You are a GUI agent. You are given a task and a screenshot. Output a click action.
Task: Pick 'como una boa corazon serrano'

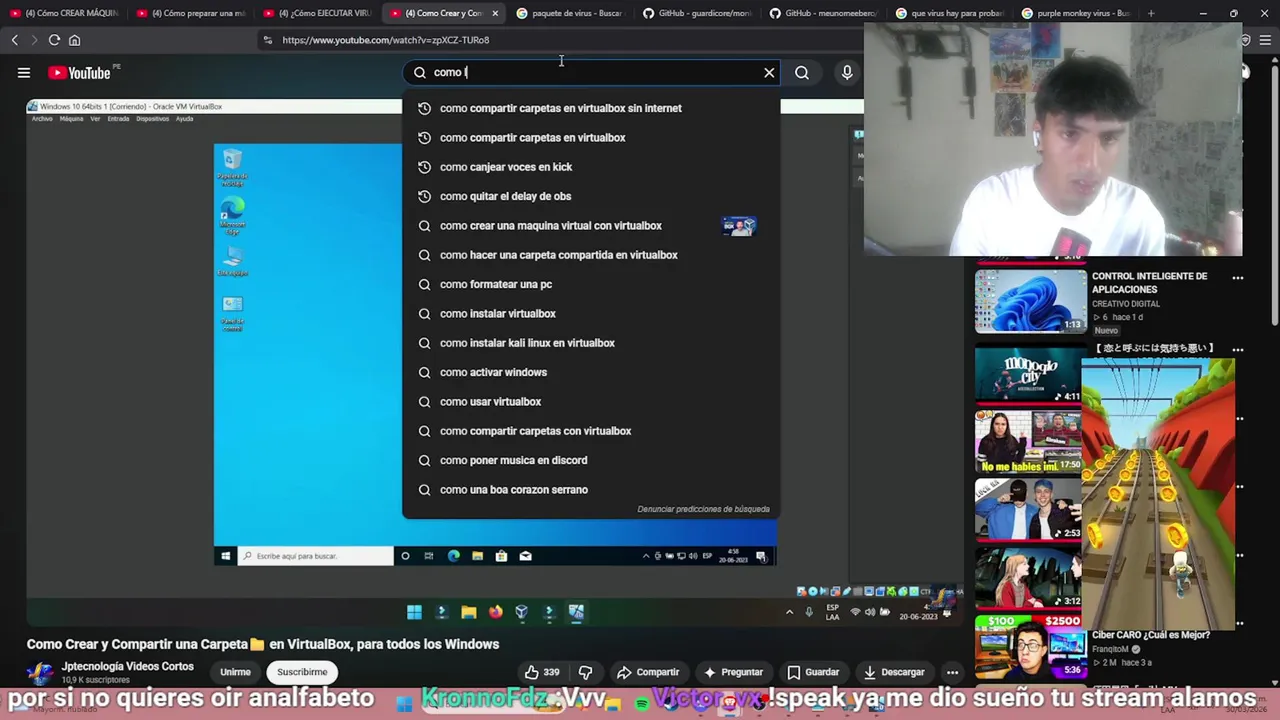591,489
